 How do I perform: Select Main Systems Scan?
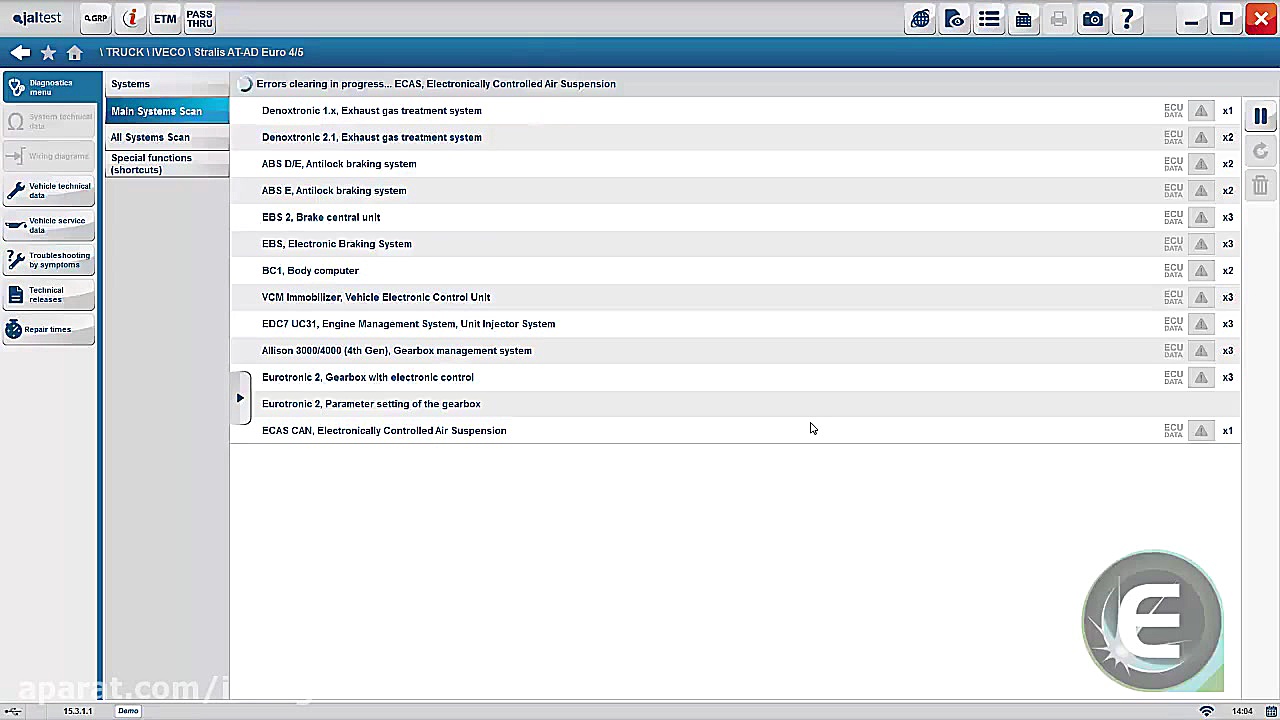pyautogui.click(x=166, y=111)
